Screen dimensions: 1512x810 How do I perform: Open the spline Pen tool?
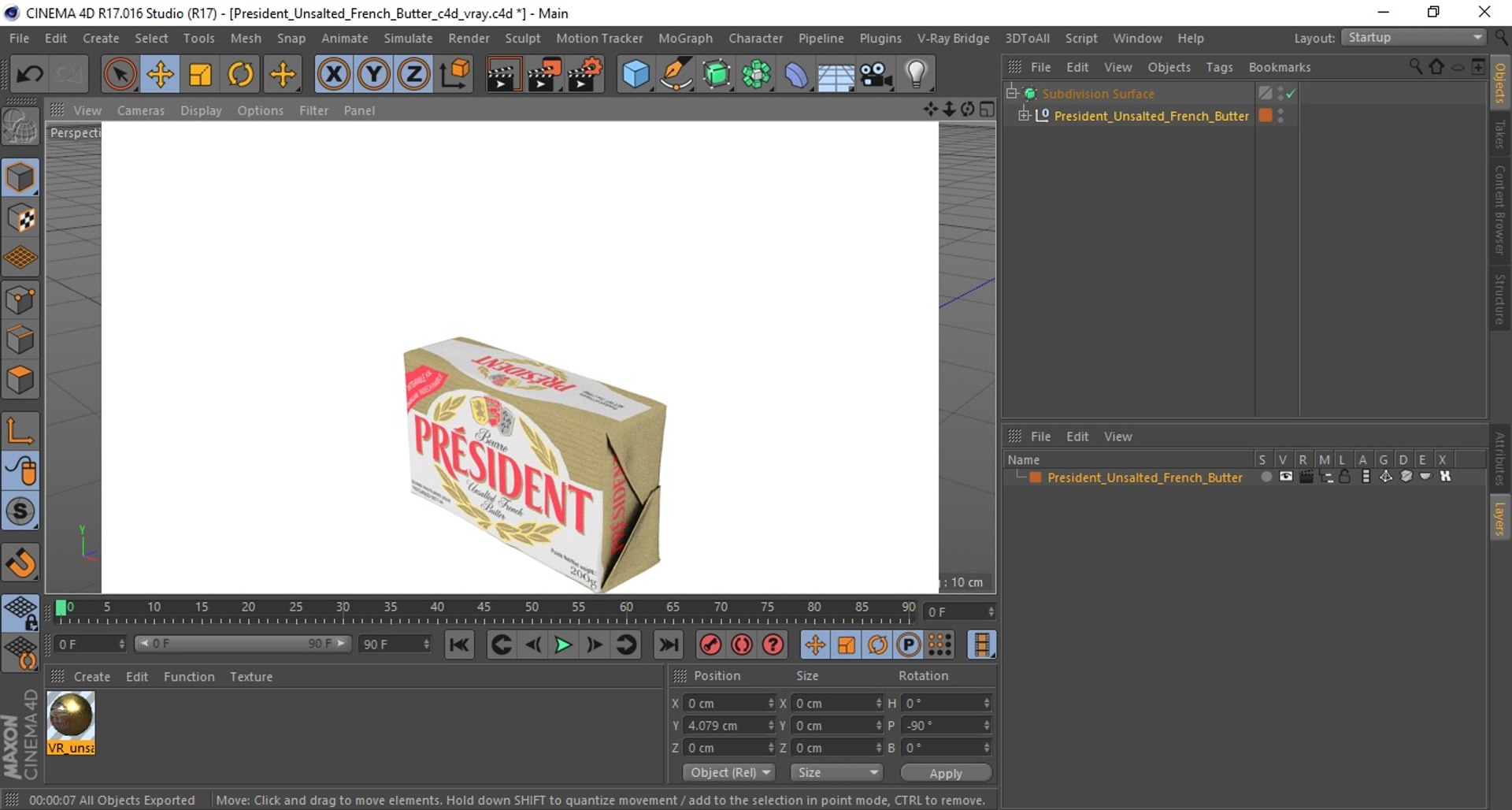676,75
